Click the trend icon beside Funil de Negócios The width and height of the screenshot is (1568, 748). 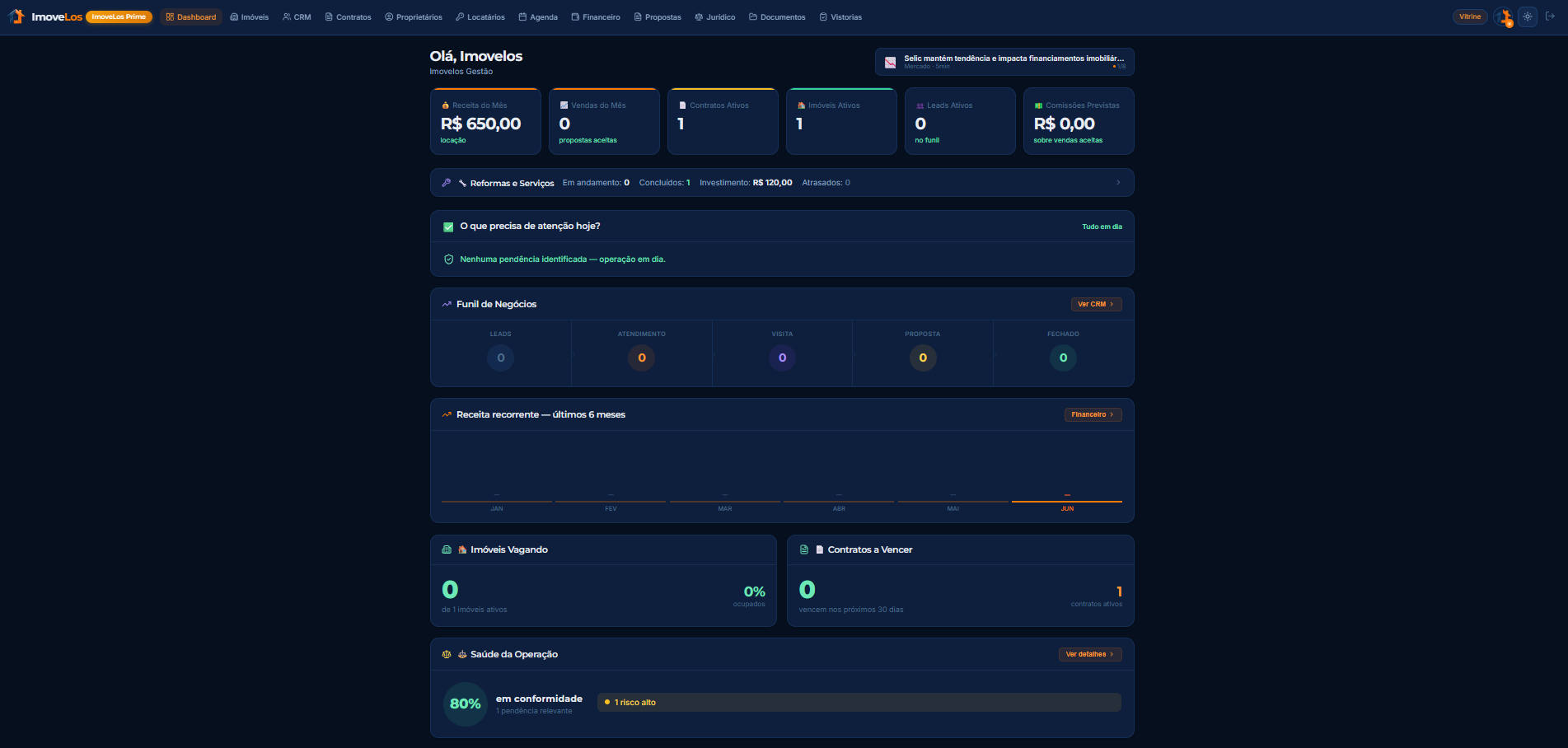(447, 304)
